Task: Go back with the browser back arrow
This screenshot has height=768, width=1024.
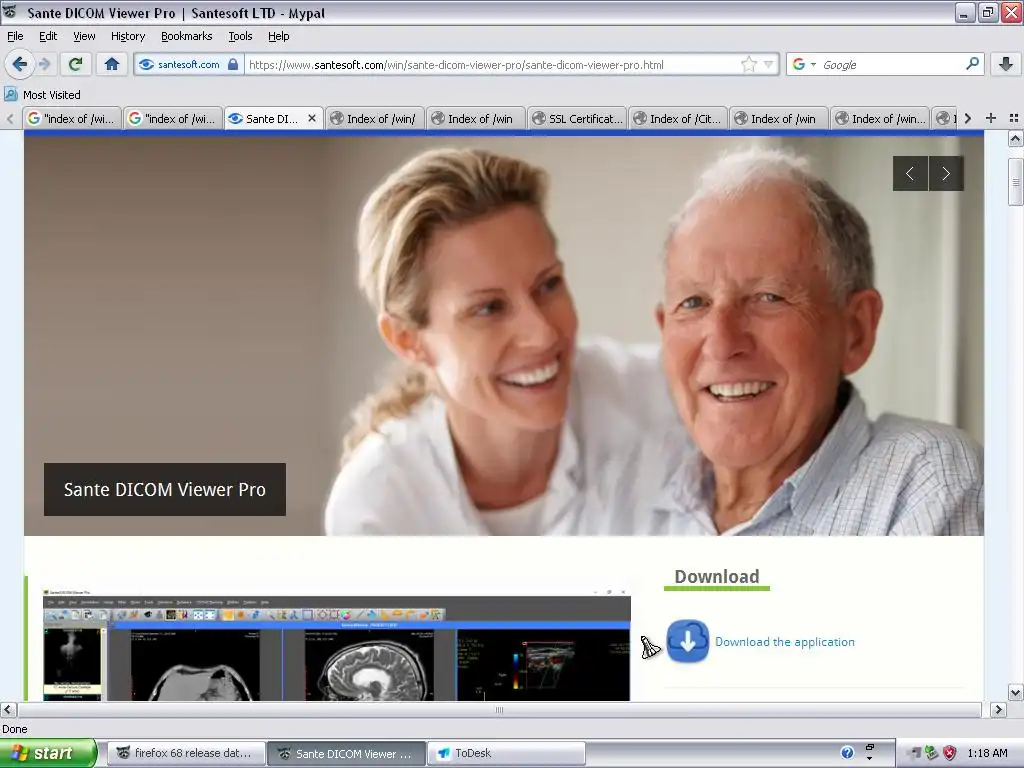Action: 19,64
